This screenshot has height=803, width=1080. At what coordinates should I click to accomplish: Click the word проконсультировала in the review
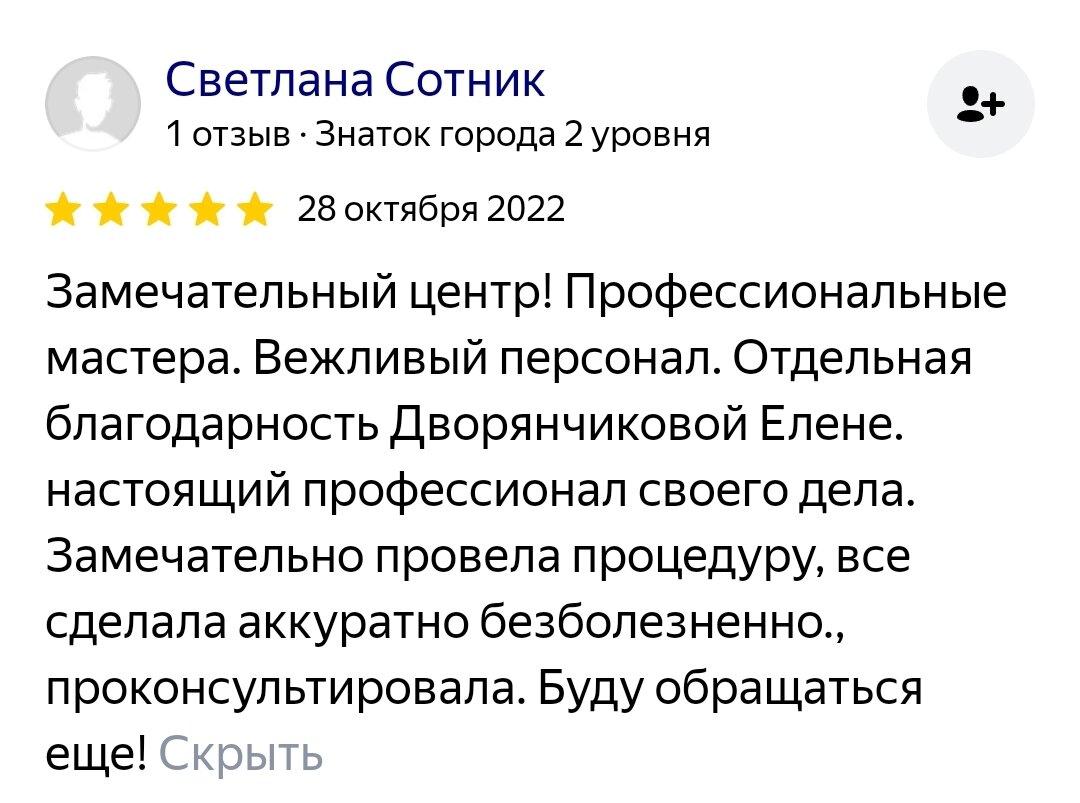280,690
